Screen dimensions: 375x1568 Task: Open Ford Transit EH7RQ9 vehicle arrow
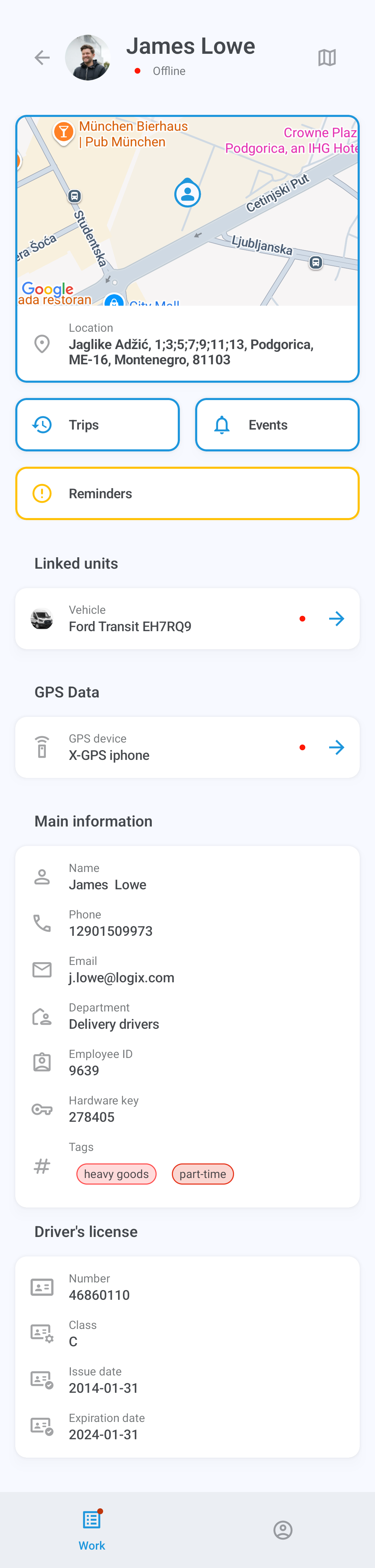click(x=337, y=619)
